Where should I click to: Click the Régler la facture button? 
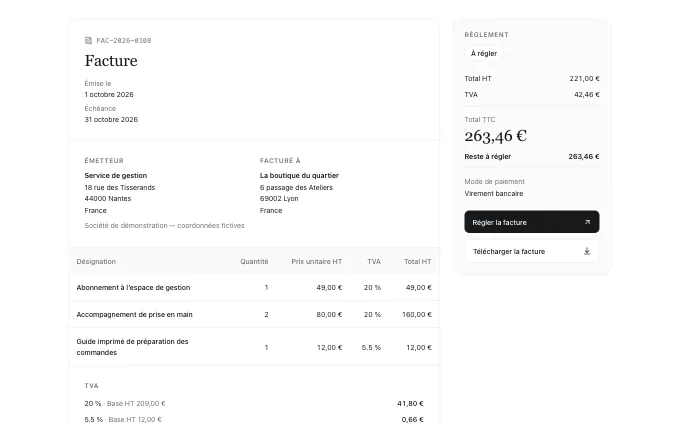point(532,222)
